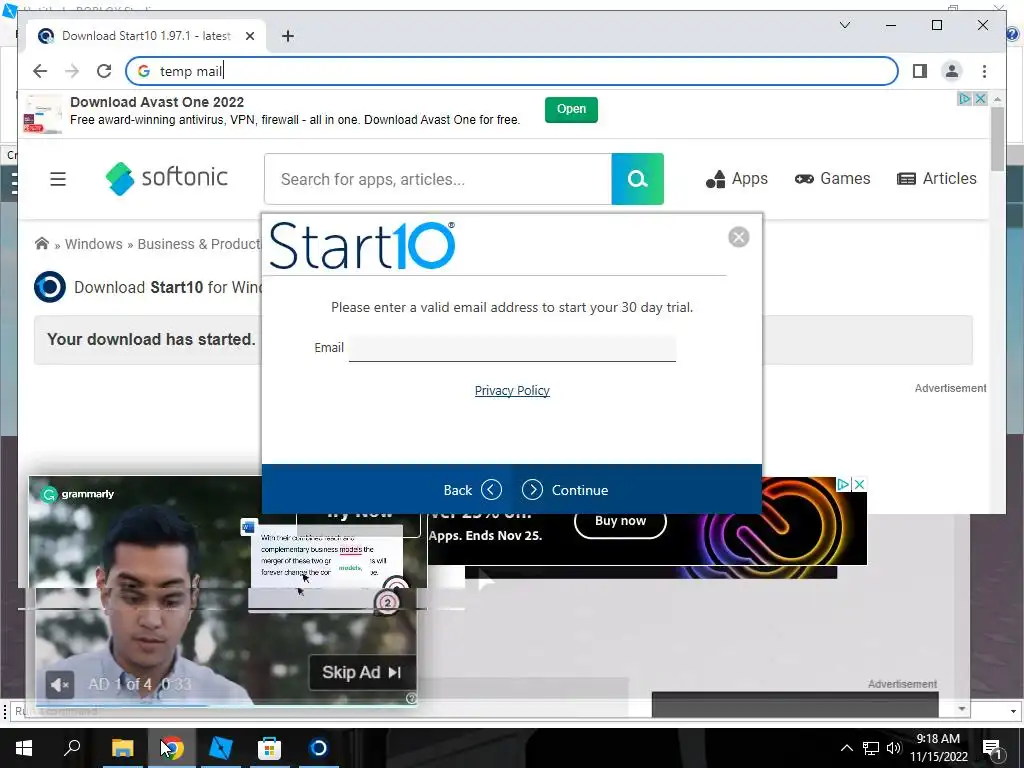This screenshot has height=768, width=1024.
Task: Skip the Grammarly video ad
Action: [x=361, y=673]
